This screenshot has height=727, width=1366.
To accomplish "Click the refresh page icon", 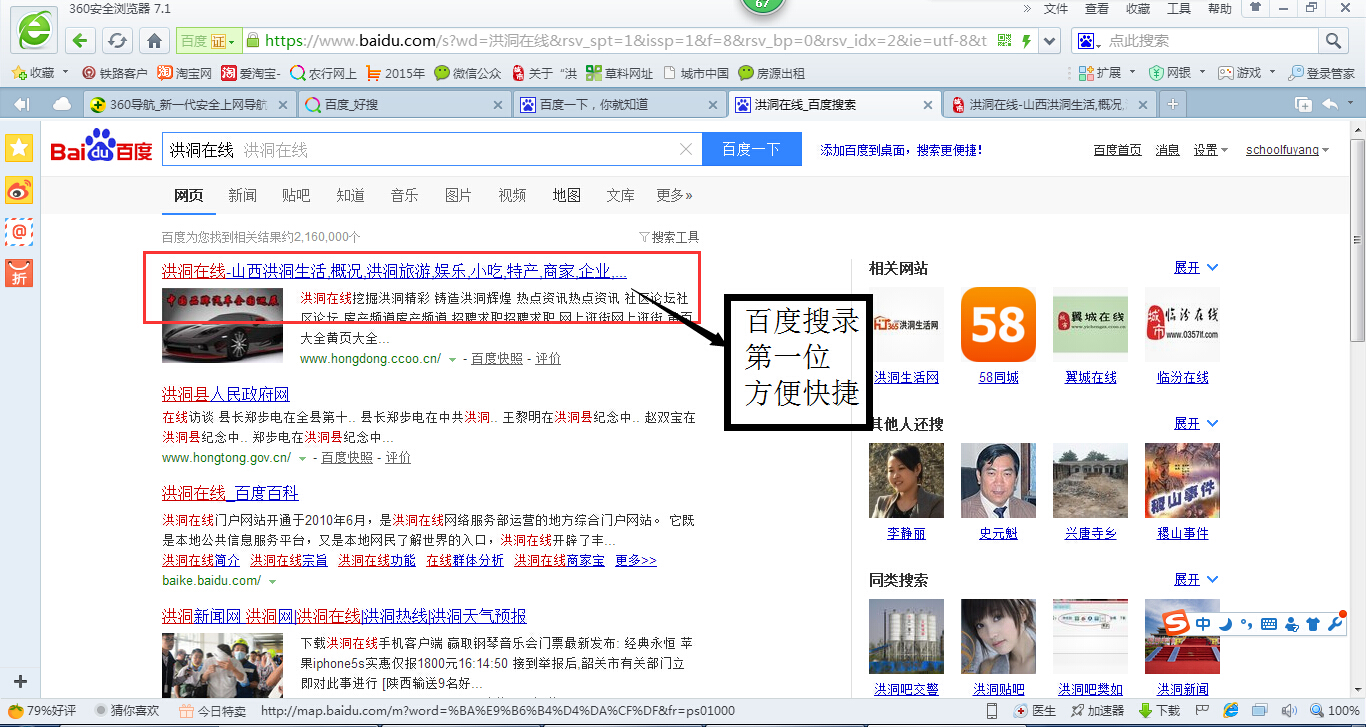I will pos(117,41).
